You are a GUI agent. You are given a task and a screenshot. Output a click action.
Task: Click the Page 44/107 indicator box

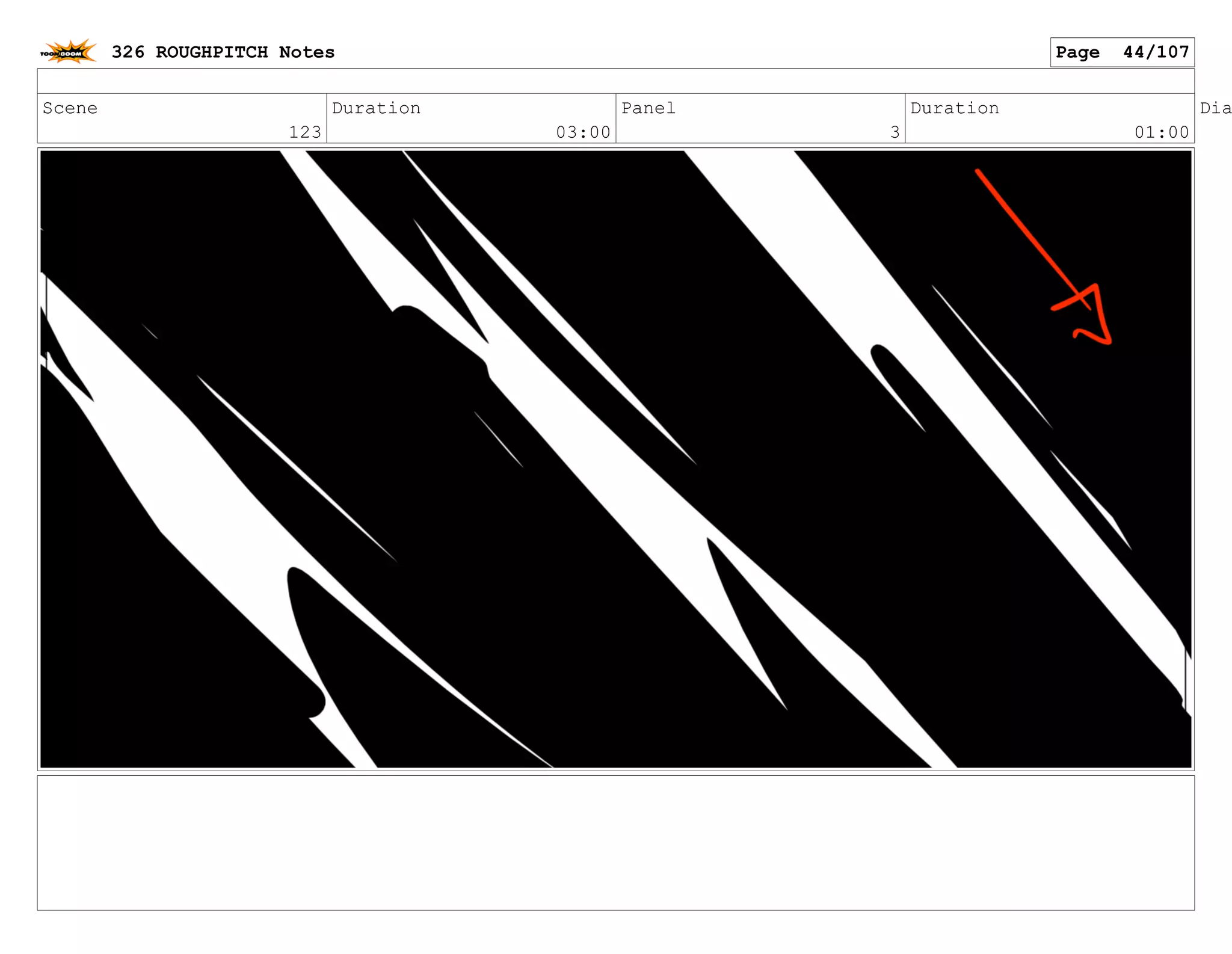pyautogui.click(x=1121, y=52)
